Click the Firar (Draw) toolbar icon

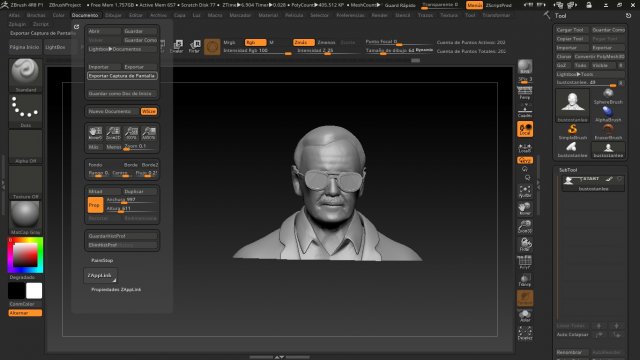click(x=194, y=46)
